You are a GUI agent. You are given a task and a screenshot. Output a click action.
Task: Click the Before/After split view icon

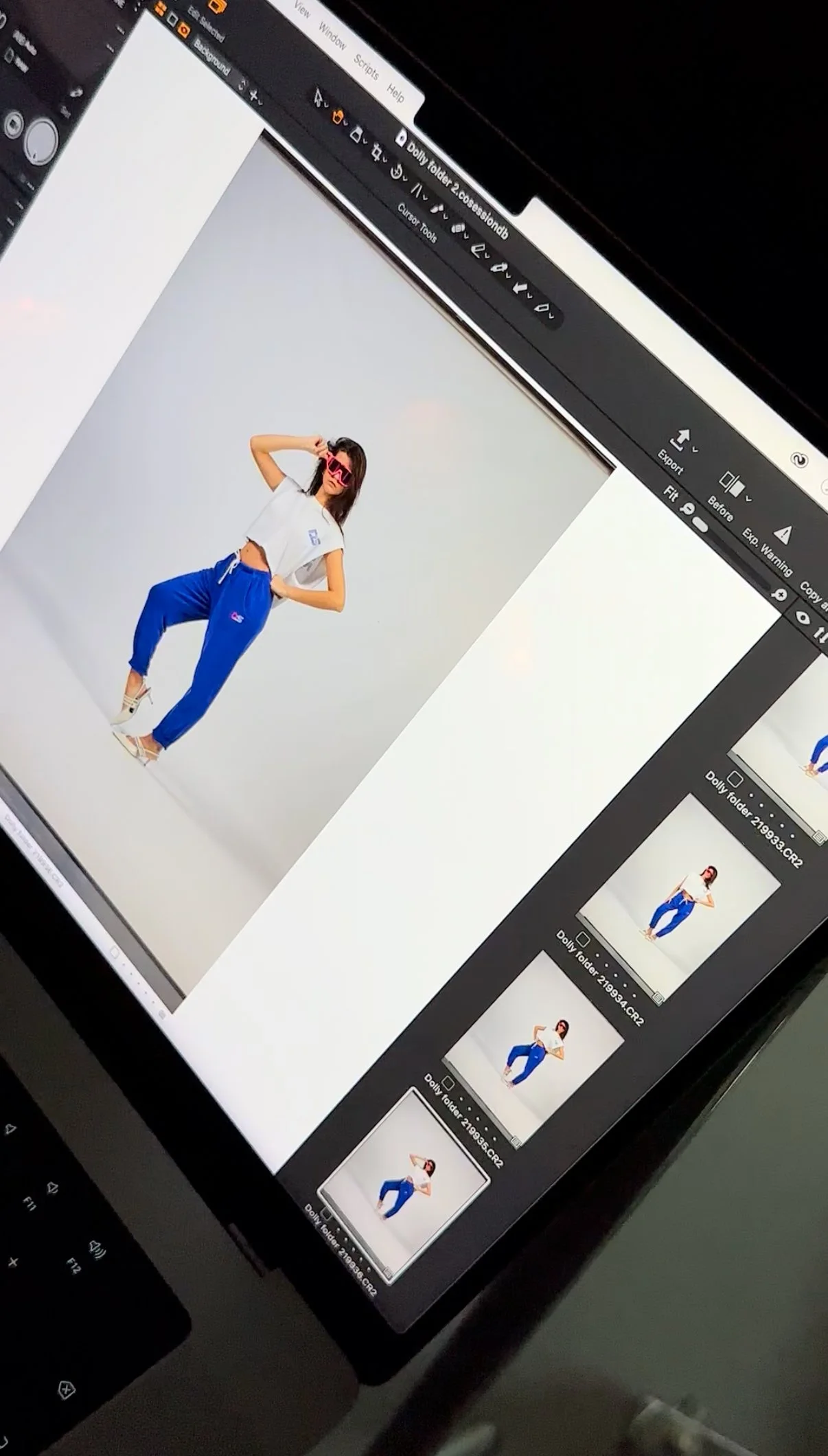[x=731, y=484]
